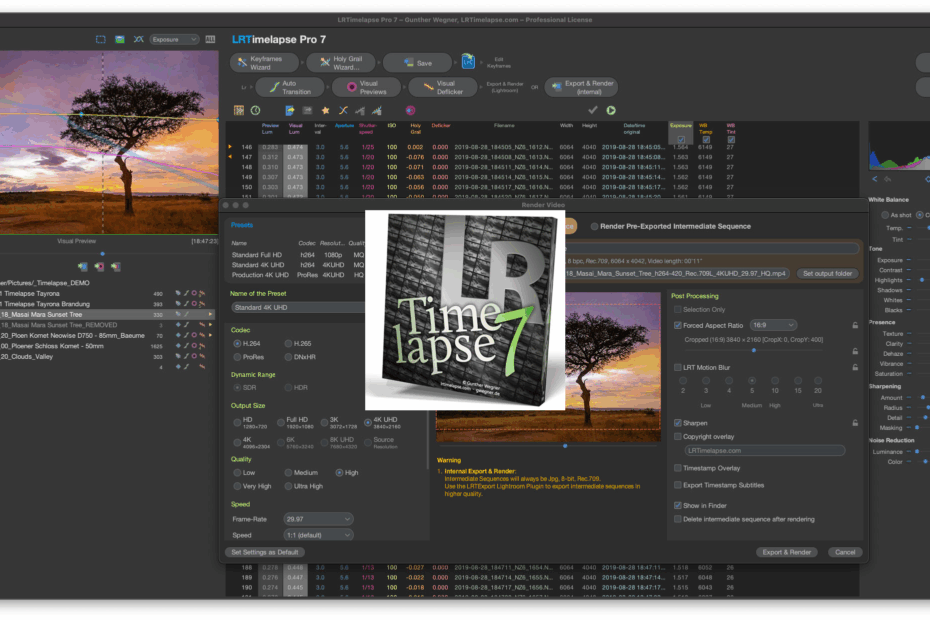Select the 18_Masai Mara Sunset Tree folder

[107, 314]
